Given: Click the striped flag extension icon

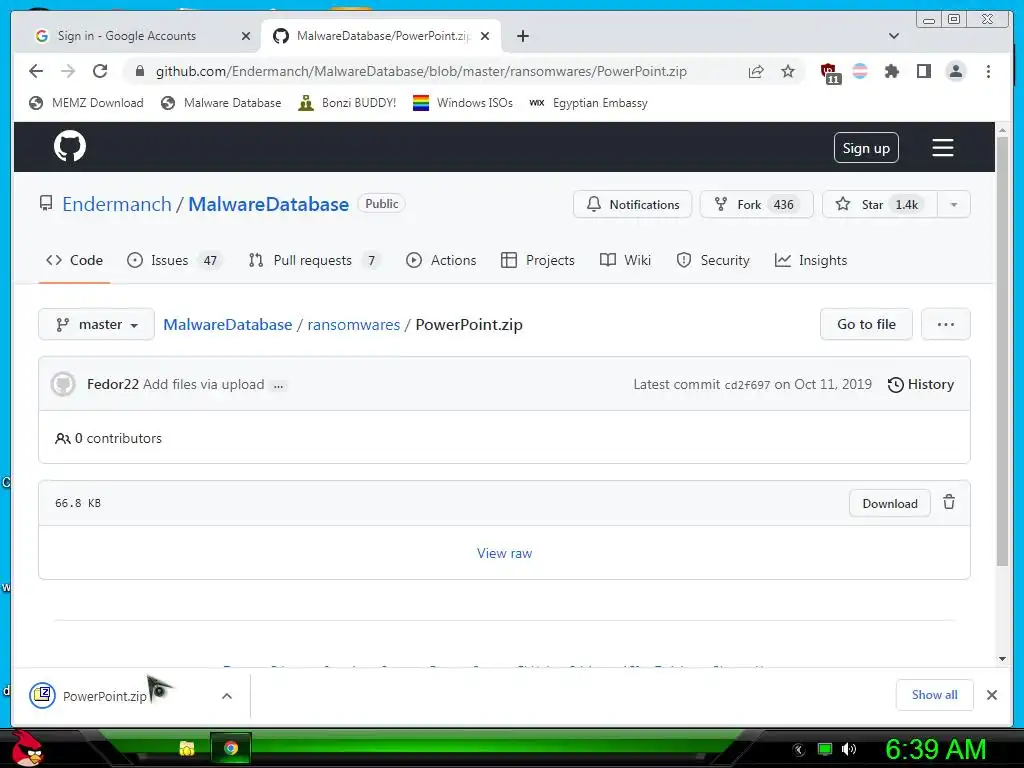Looking at the screenshot, I should coord(860,71).
